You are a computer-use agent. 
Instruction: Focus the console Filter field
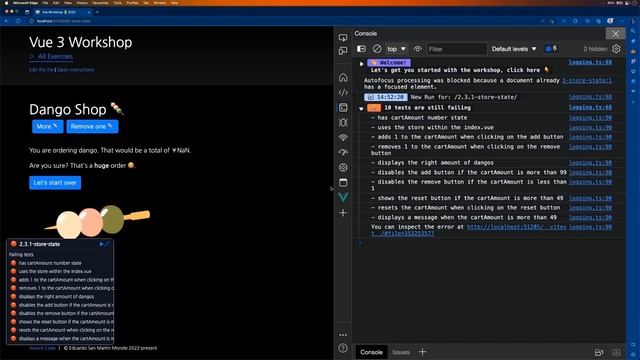pyautogui.click(x=457, y=49)
